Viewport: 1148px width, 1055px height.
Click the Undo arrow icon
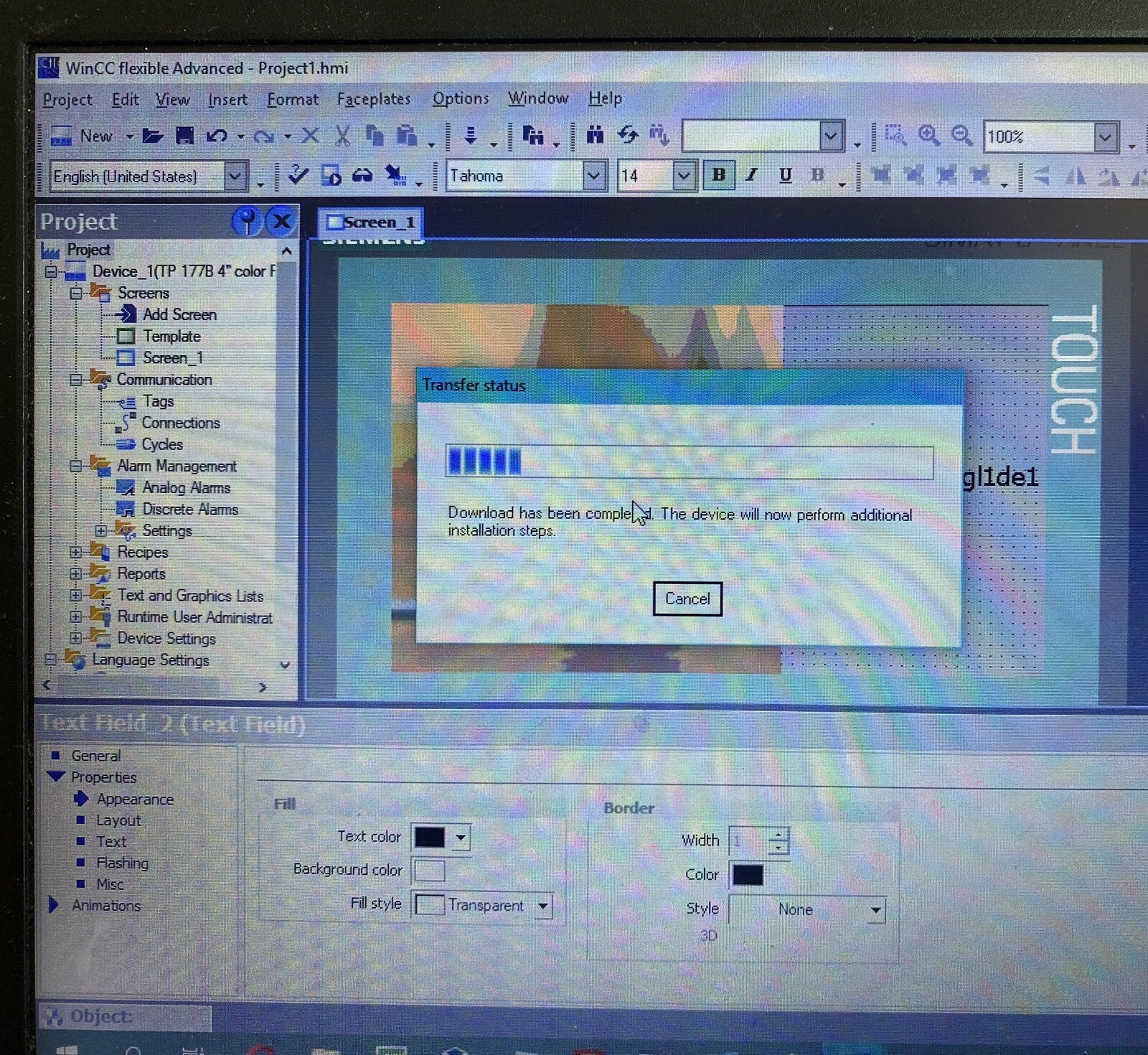pyautogui.click(x=216, y=136)
